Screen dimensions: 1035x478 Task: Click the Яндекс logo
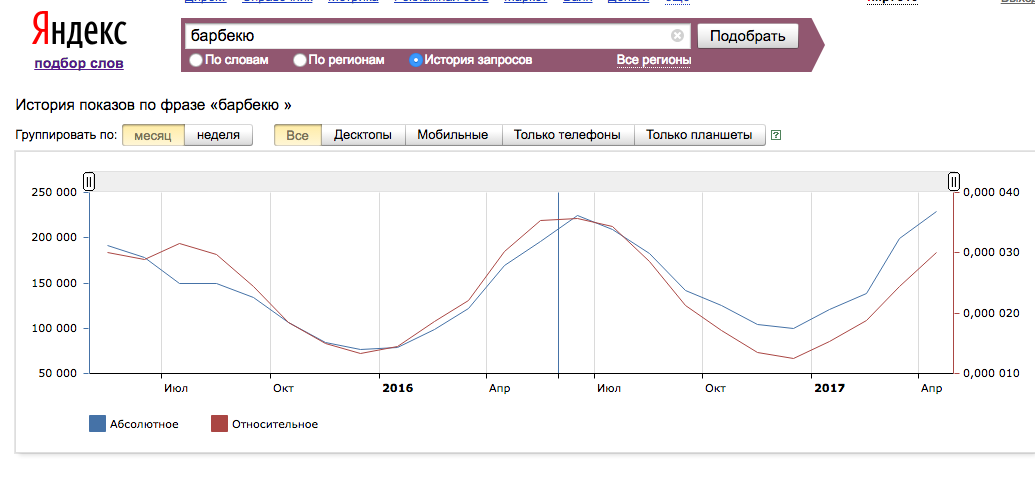point(78,32)
